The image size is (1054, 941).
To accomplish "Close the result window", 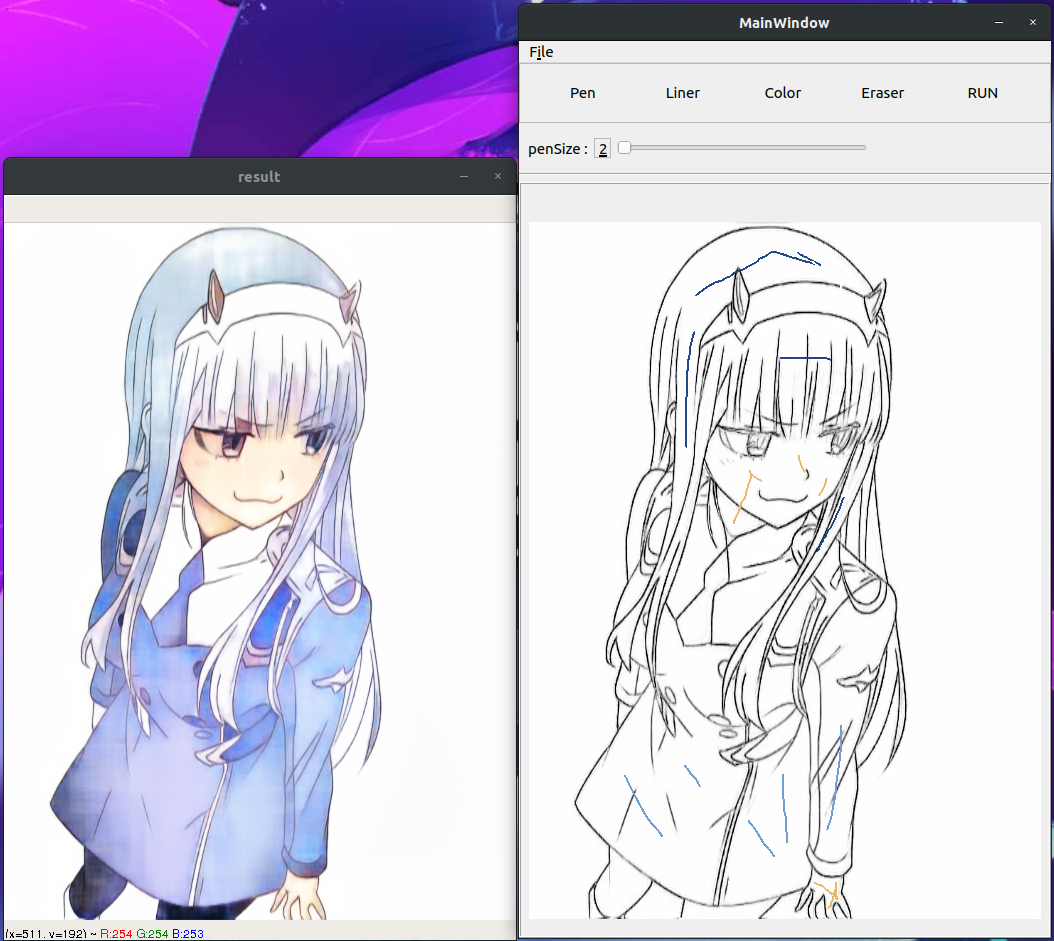I will [x=498, y=176].
